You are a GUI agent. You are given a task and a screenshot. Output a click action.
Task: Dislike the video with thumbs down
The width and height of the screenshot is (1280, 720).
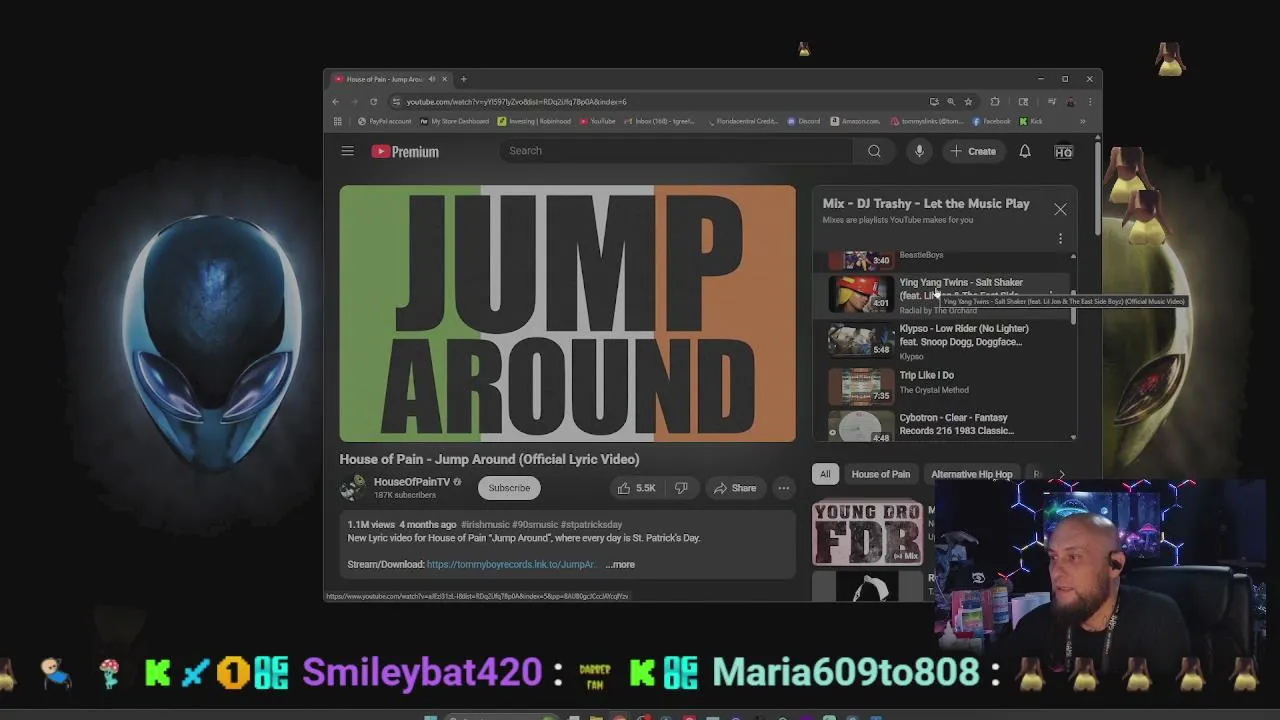(681, 488)
